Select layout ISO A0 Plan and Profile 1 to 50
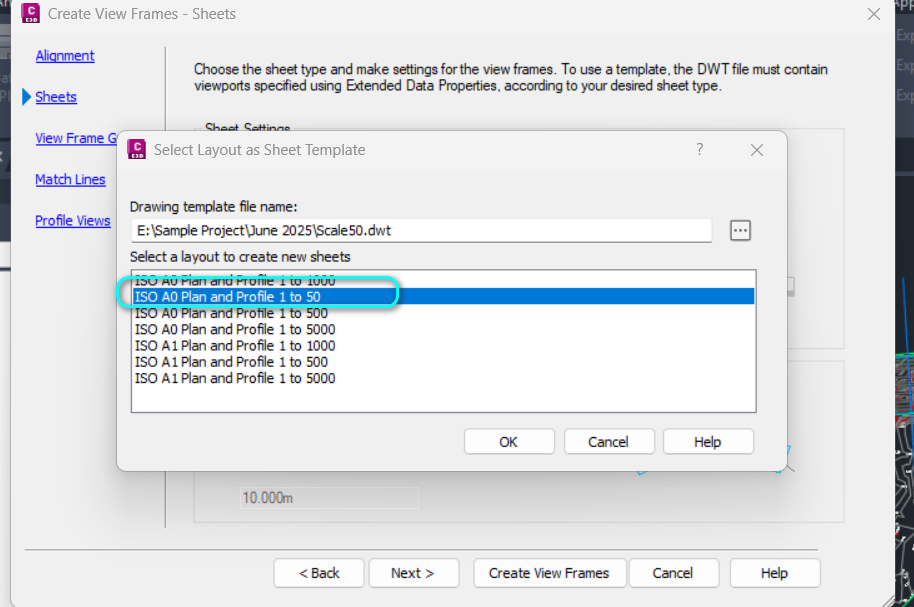 (444, 296)
